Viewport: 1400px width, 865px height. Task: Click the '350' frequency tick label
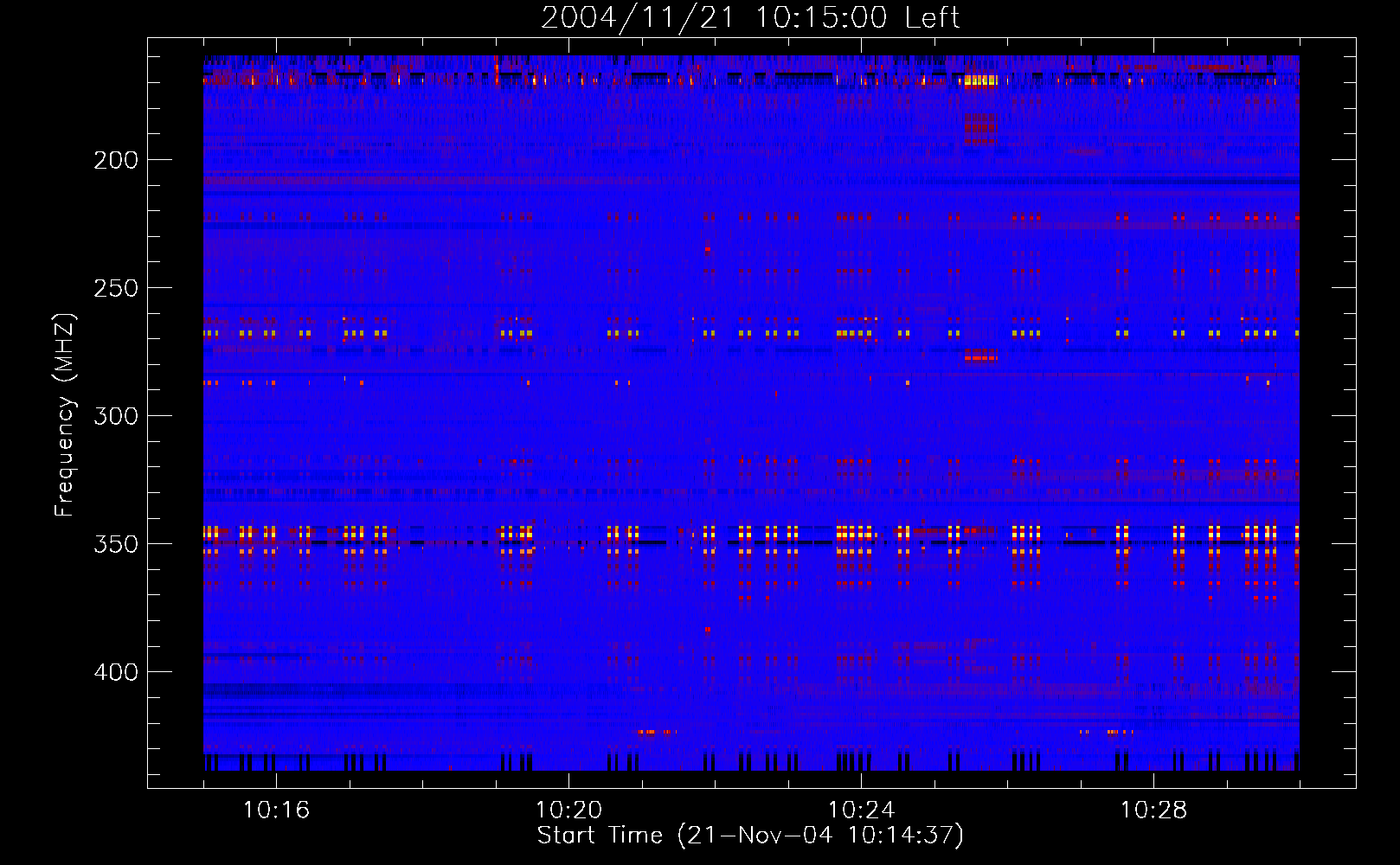116,544
